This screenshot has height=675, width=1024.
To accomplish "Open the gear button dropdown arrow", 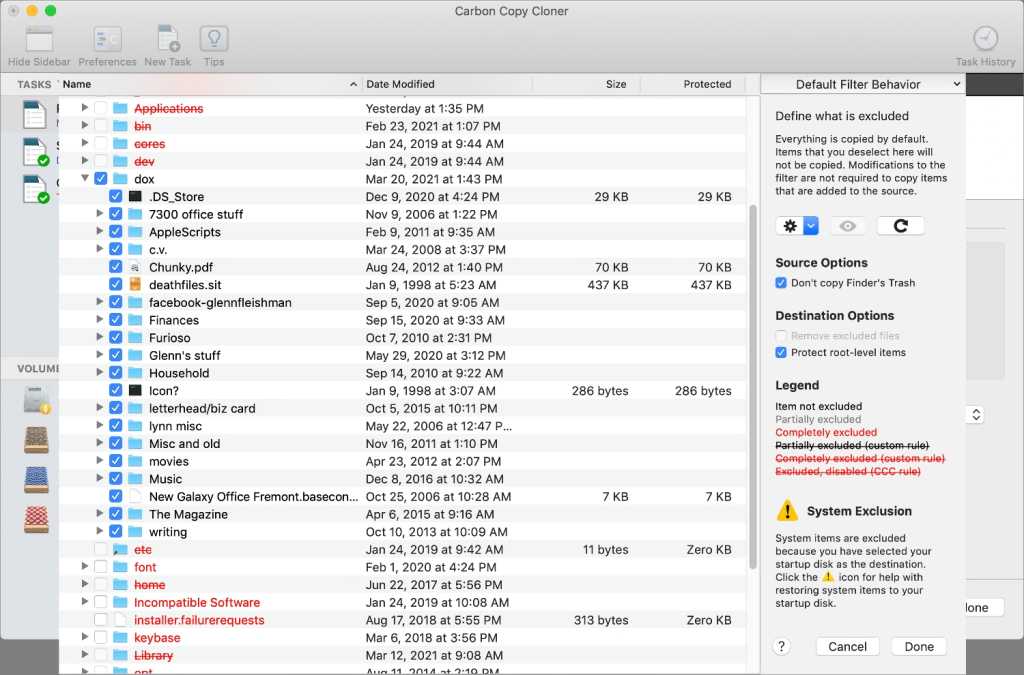I will pyautogui.click(x=810, y=226).
